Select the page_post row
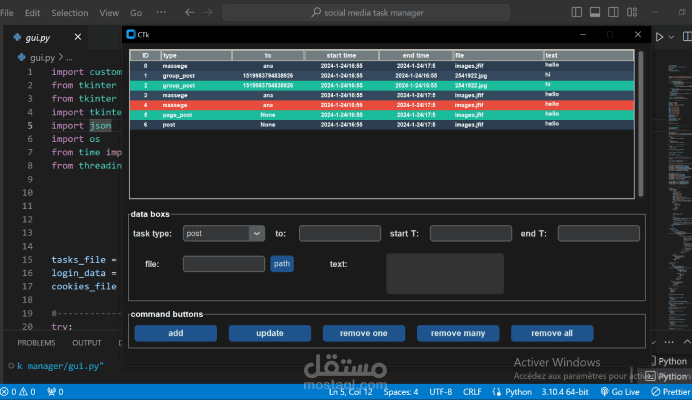 382,115
